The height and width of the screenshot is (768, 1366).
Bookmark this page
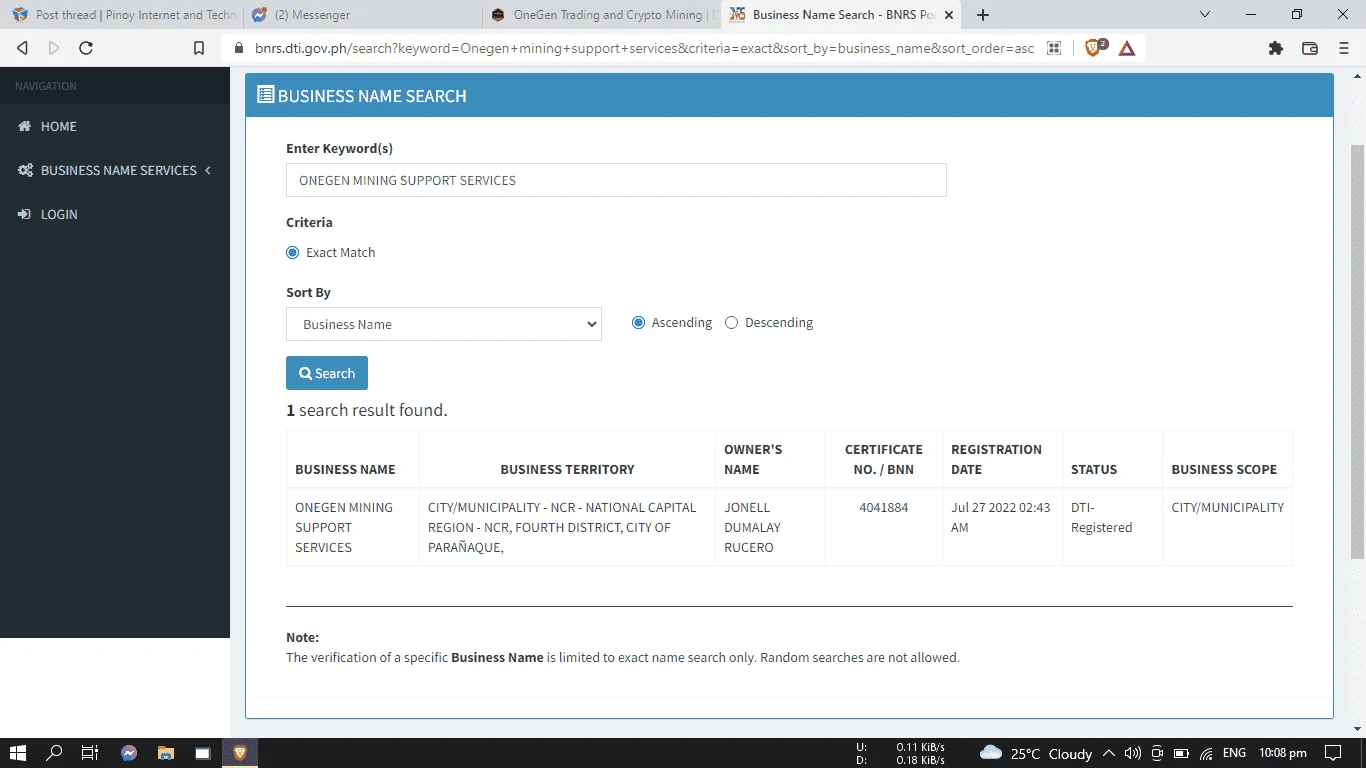[x=199, y=48]
